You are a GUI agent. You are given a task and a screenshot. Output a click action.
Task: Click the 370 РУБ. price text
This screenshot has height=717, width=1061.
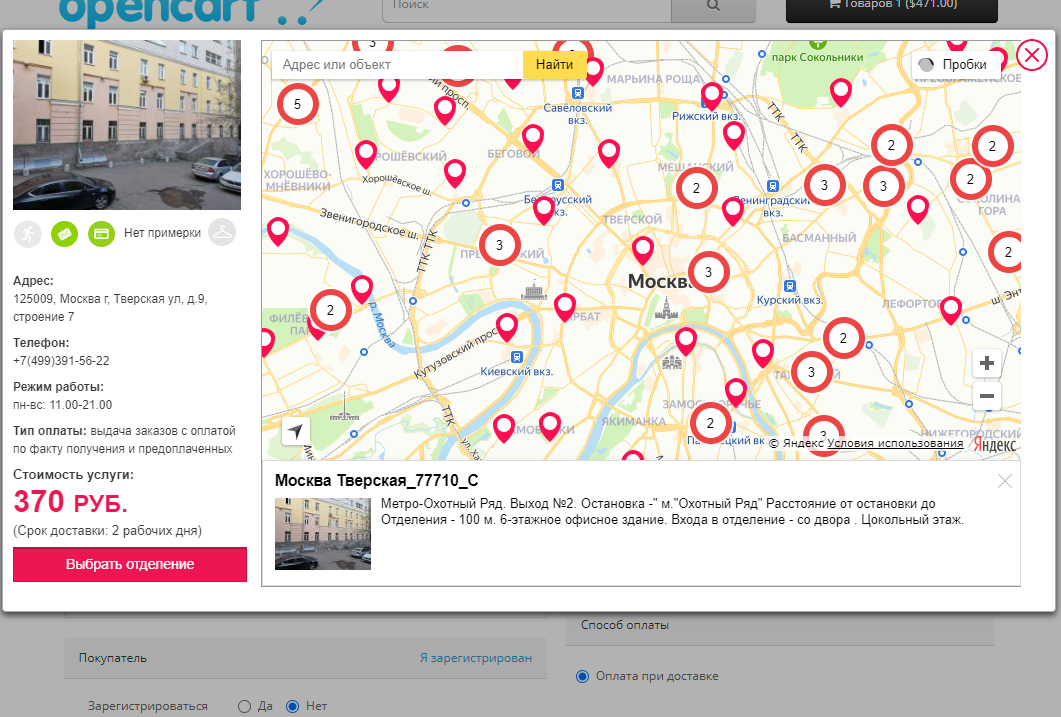pos(70,503)
